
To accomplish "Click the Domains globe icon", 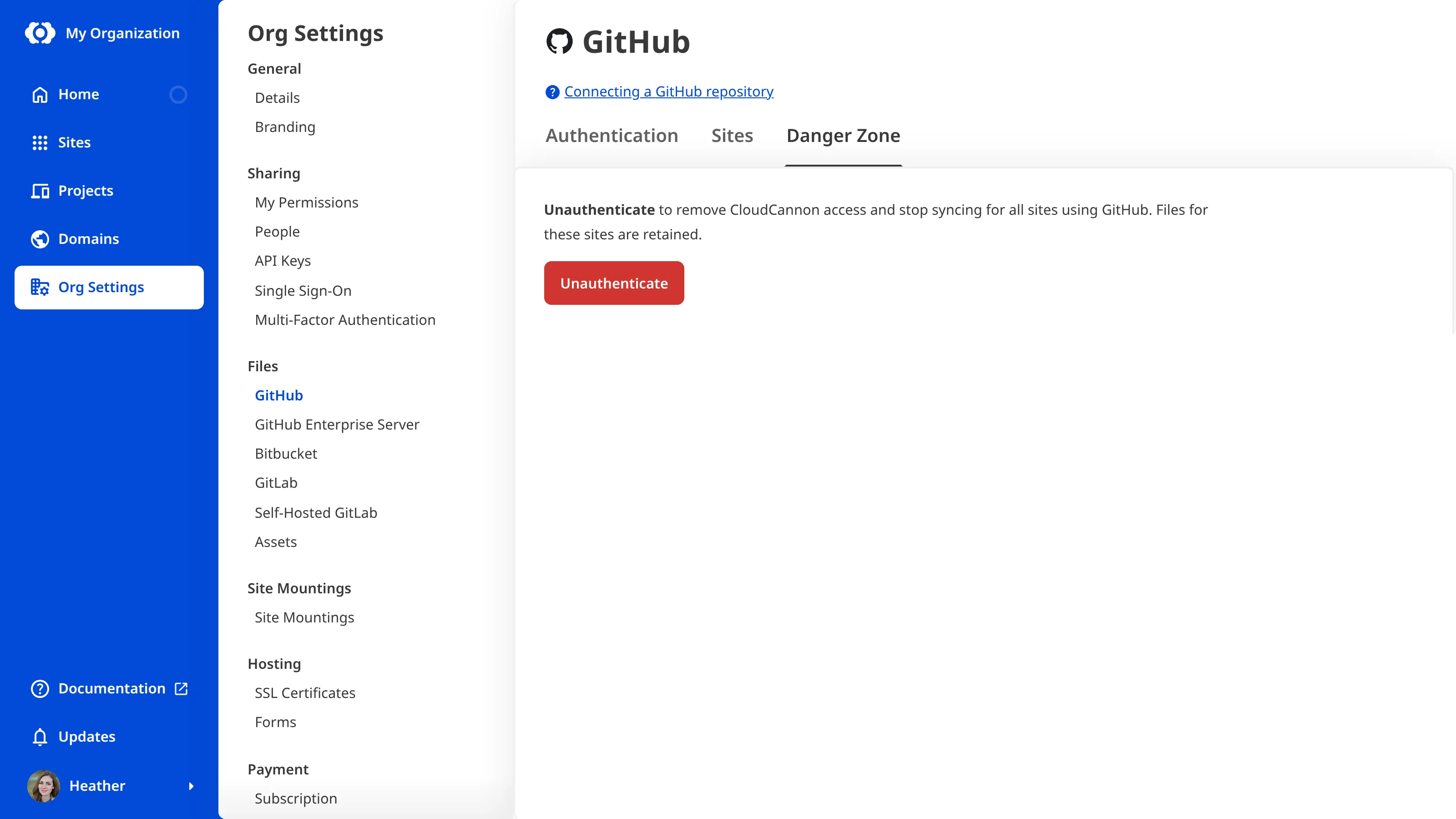I will point(40,239).
